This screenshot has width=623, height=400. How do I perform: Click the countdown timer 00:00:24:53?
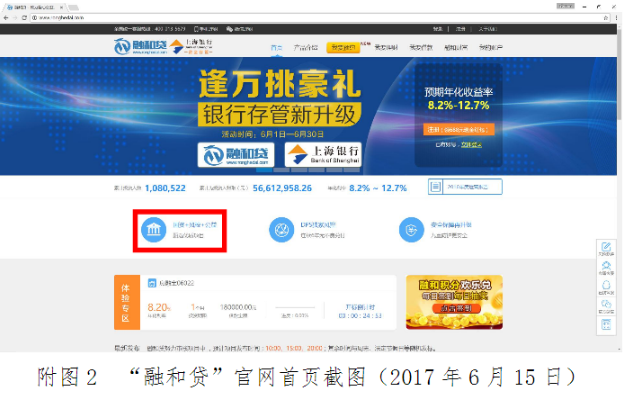360,316
